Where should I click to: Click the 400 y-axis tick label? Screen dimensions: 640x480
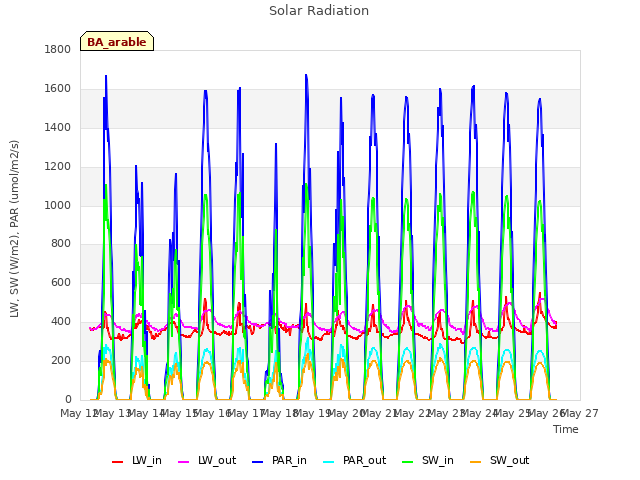click(x=61, y=322)
